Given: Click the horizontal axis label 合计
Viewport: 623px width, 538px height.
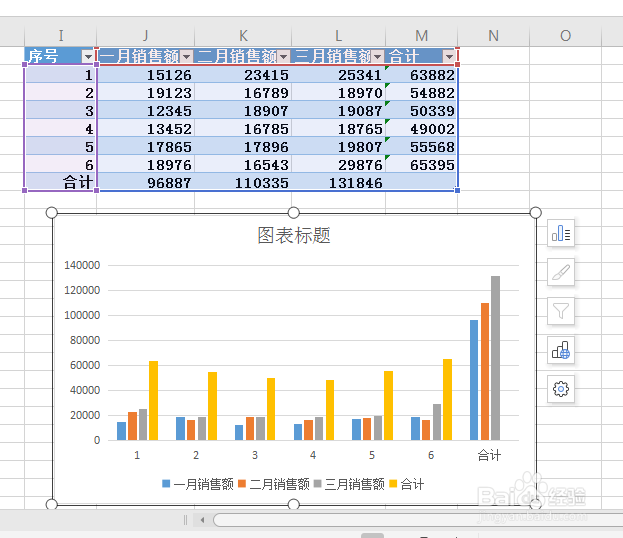Looking at the screenshot, I should coord(489,455).
